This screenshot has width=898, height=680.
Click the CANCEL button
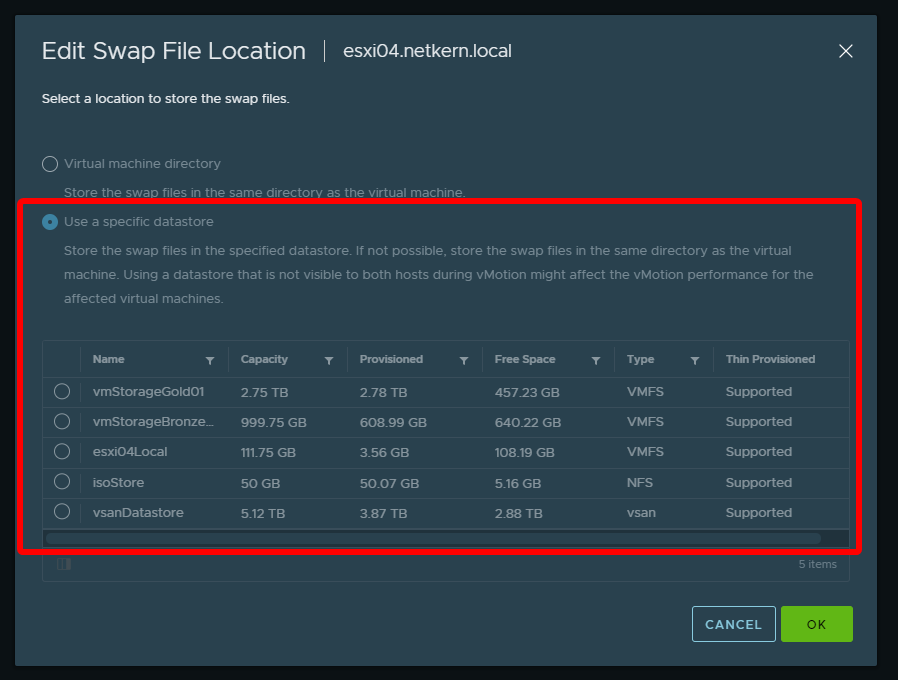click(734, 624)
